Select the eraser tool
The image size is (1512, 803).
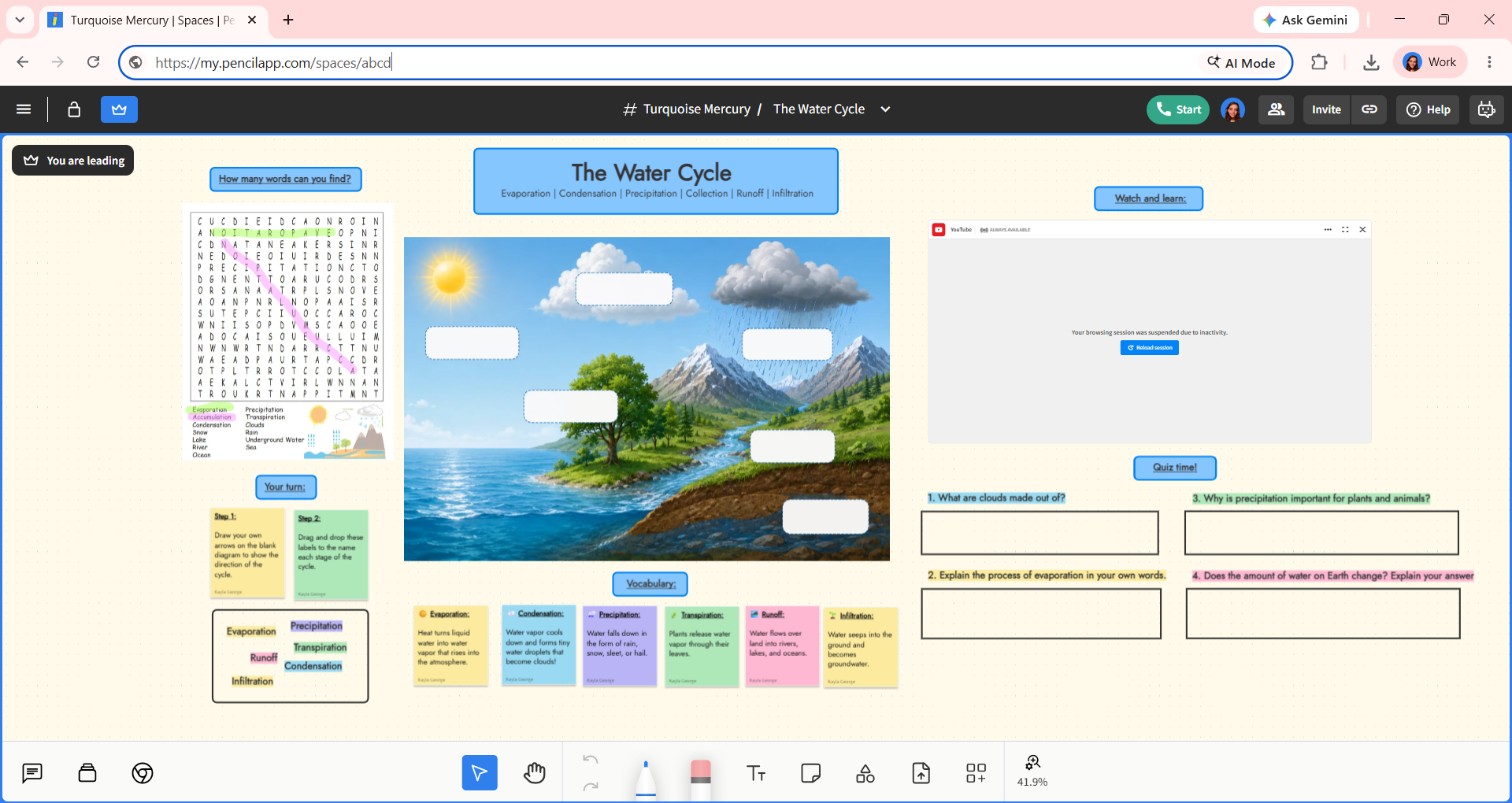coord(701,778)
